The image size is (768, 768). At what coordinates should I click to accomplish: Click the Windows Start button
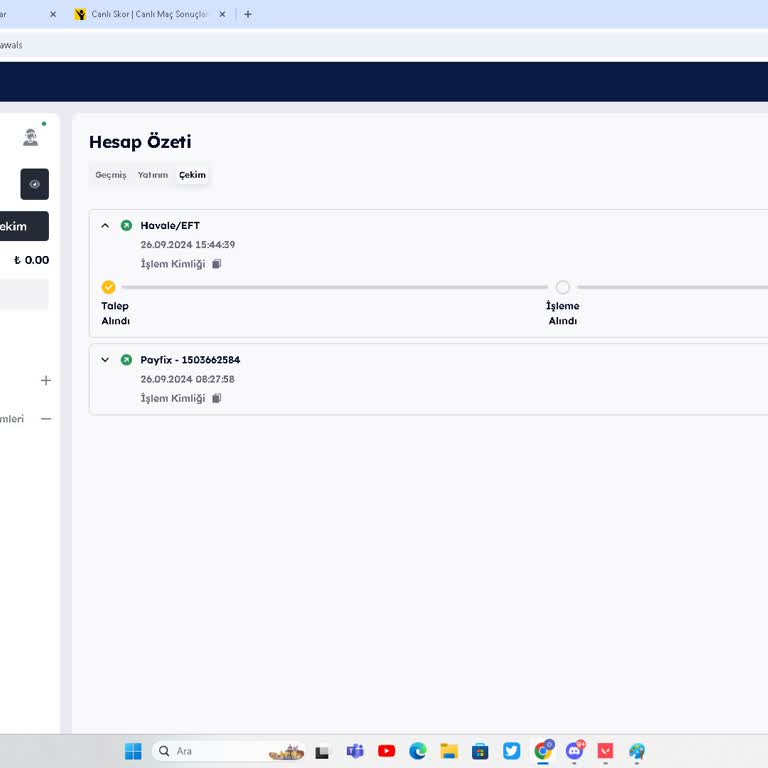click(133, 751)
